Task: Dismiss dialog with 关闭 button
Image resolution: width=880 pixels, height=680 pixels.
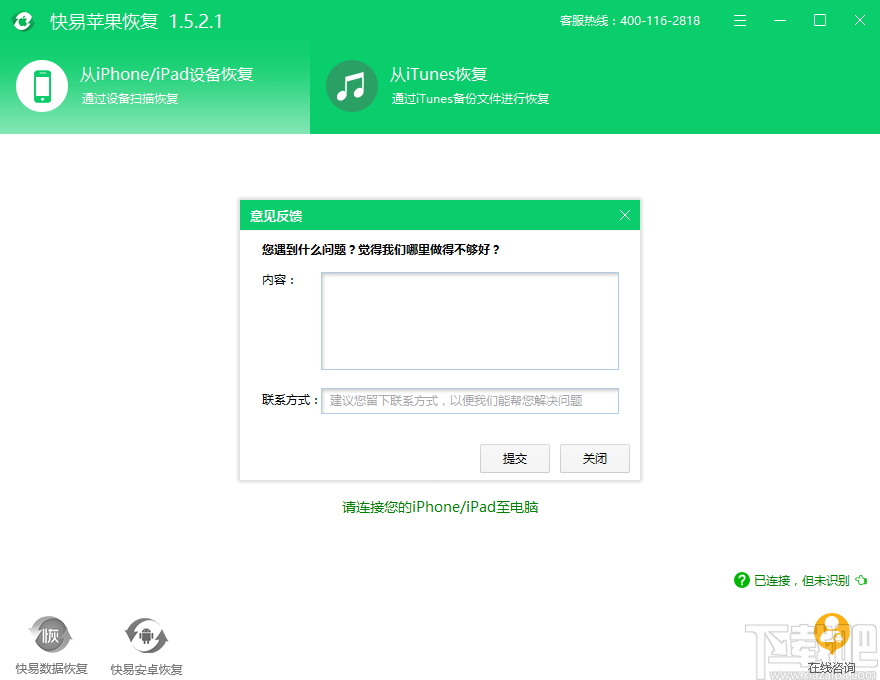Action: coord(594,458)
